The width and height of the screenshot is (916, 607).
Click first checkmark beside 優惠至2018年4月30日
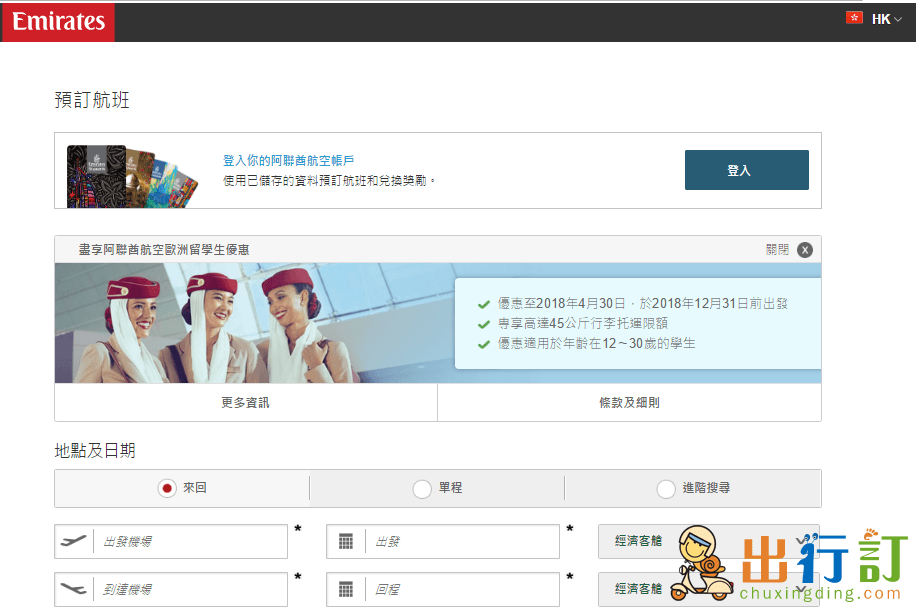tap(484, 304)
